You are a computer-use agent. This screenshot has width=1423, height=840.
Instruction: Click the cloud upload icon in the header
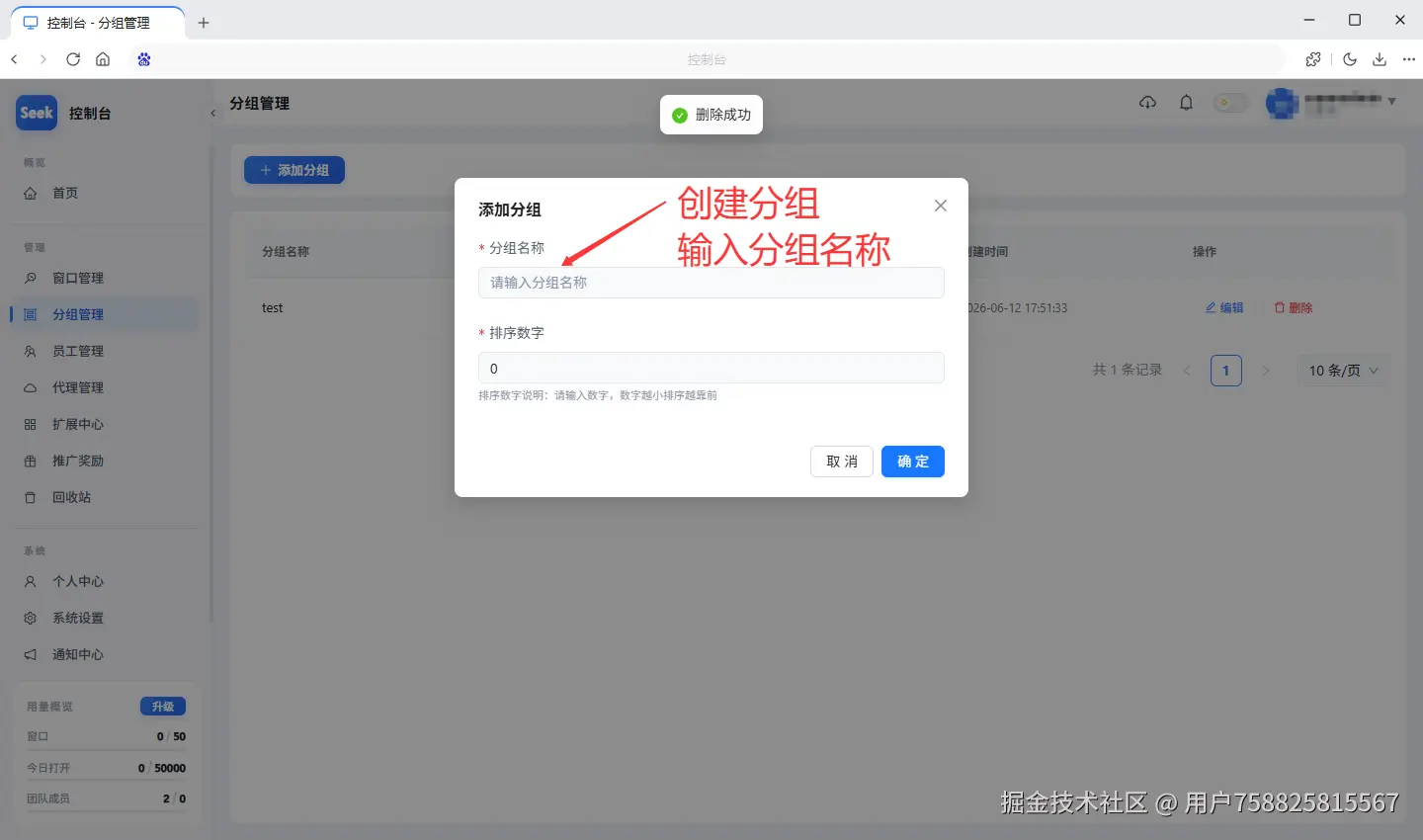pyautogui.click(x=1147, y=103)
